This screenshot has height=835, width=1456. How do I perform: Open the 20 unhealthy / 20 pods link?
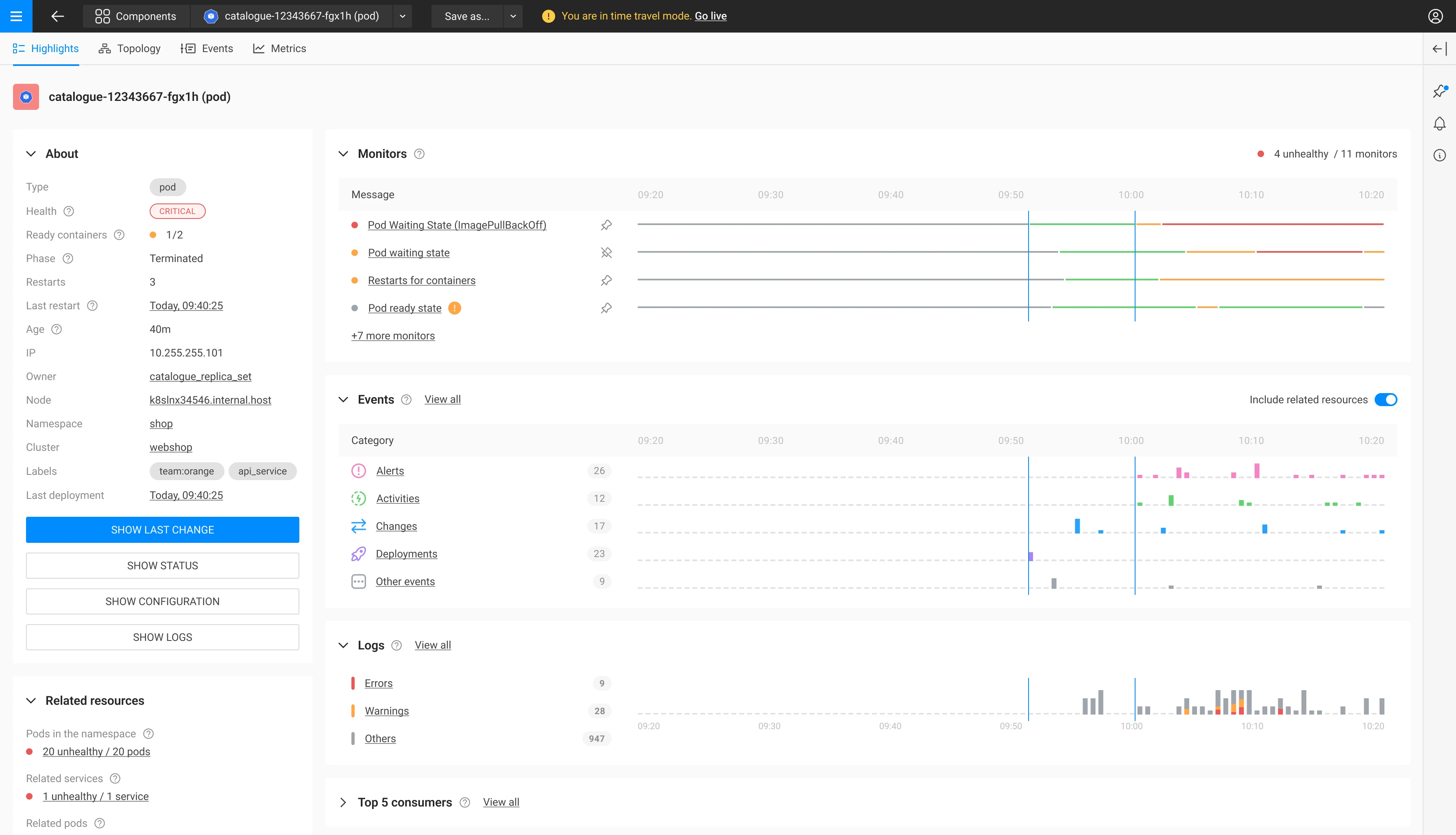(96, 751)
